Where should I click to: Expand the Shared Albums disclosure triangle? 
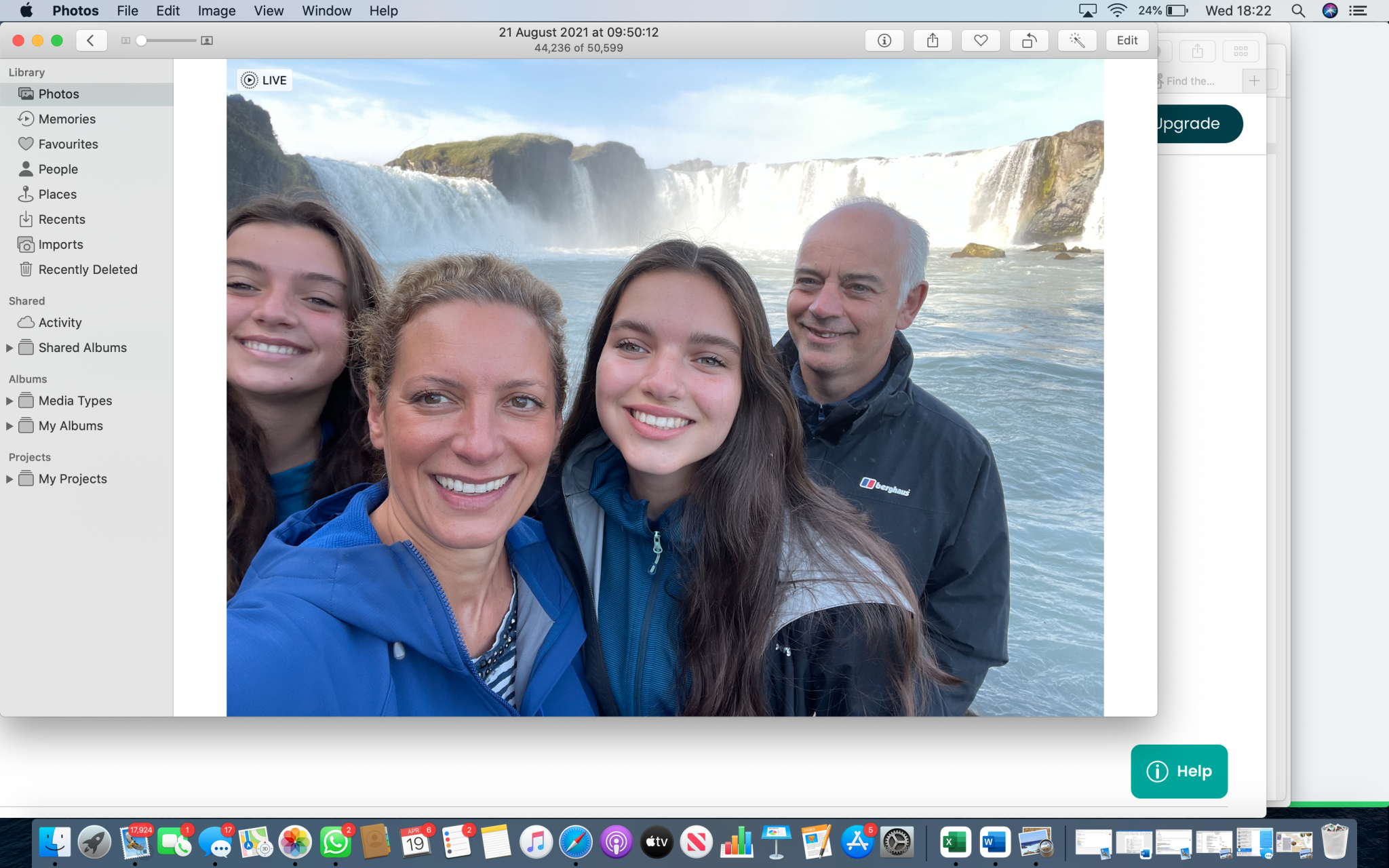click(9, 348)
